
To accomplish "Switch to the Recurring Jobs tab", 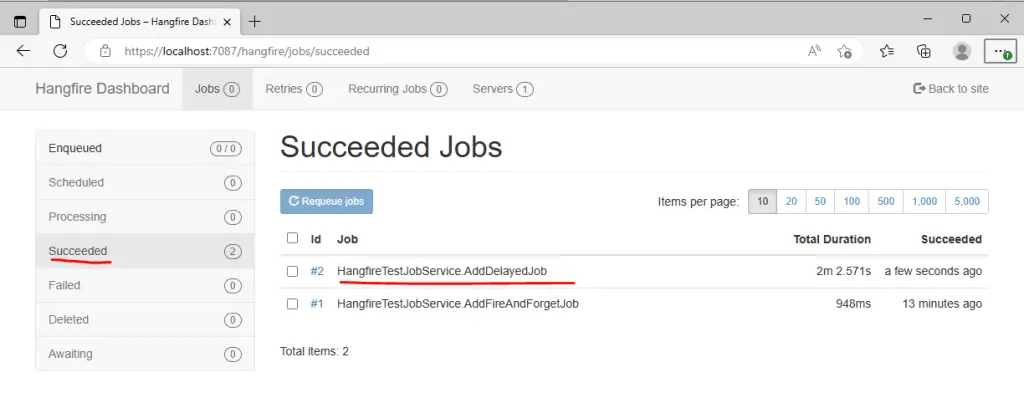I will [x=398, y=89].
